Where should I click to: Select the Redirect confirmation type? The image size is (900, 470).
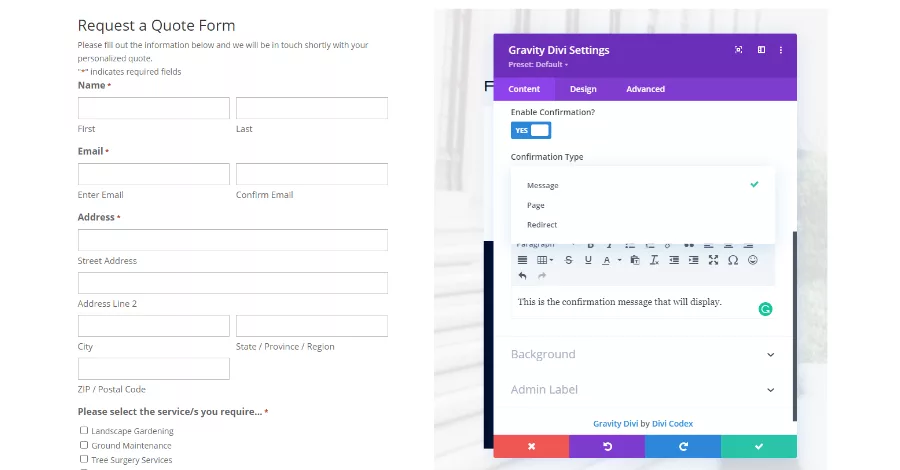pos(643,224)
